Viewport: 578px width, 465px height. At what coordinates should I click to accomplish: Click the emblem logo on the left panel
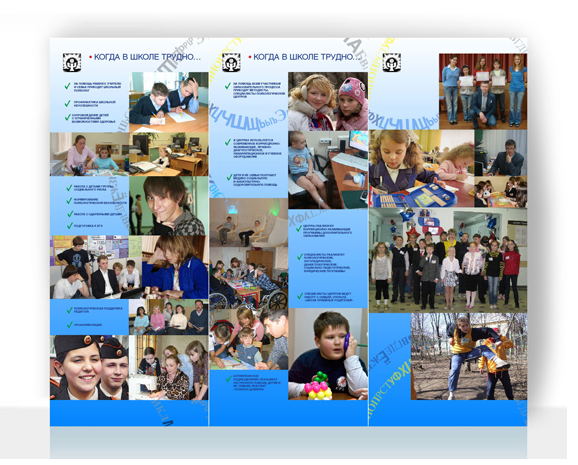[72, 62]
